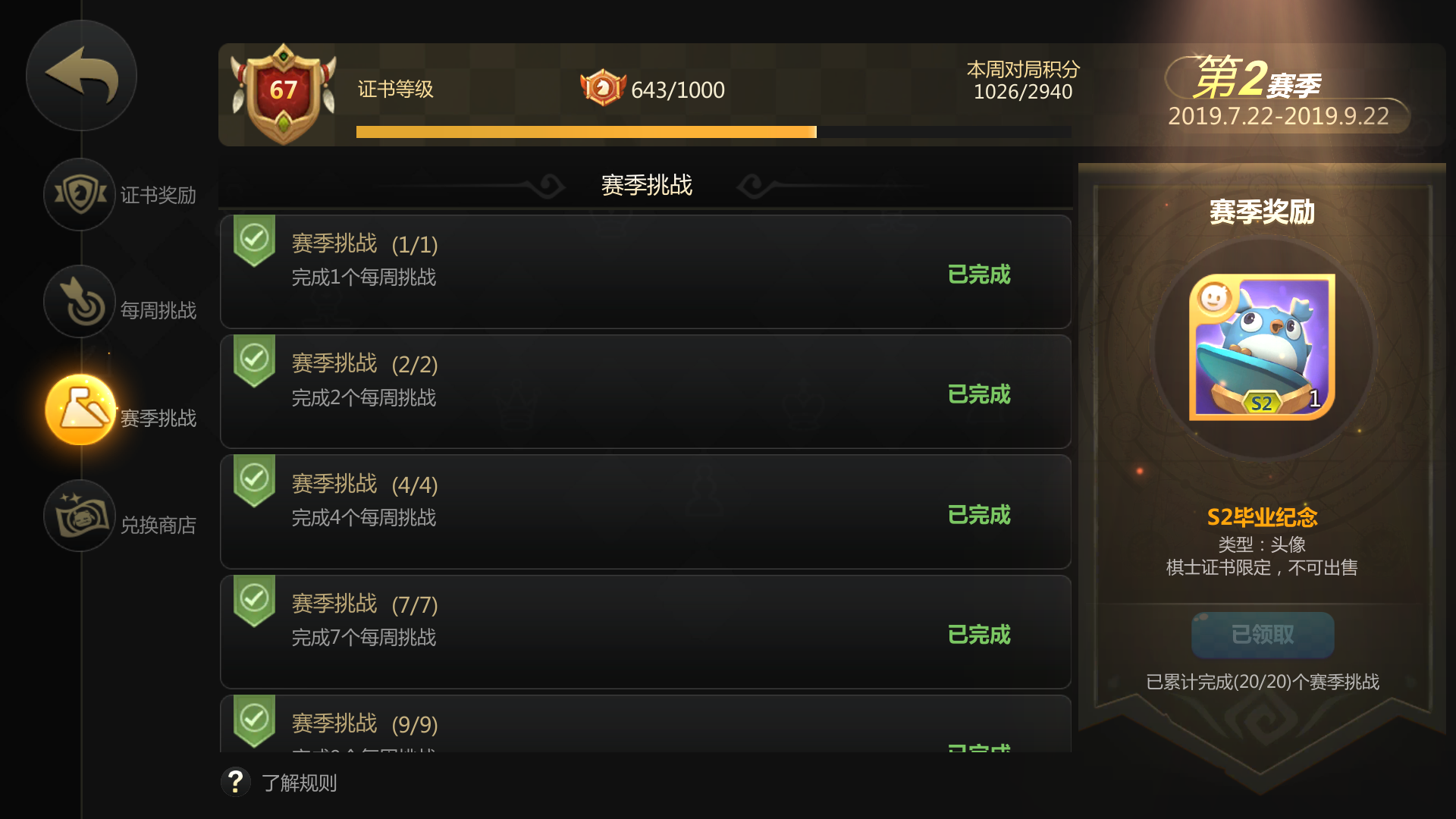Tap the green checkmark on 赛季挑战 (1/1)
The image size is (1456, 819).
pos(254,240)
